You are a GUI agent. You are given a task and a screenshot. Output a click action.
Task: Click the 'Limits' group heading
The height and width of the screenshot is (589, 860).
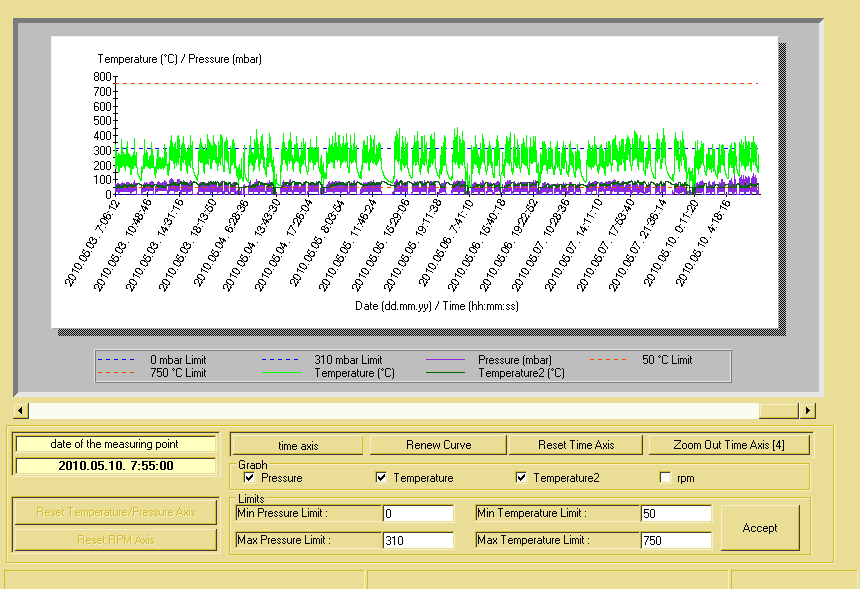(251, 499)
